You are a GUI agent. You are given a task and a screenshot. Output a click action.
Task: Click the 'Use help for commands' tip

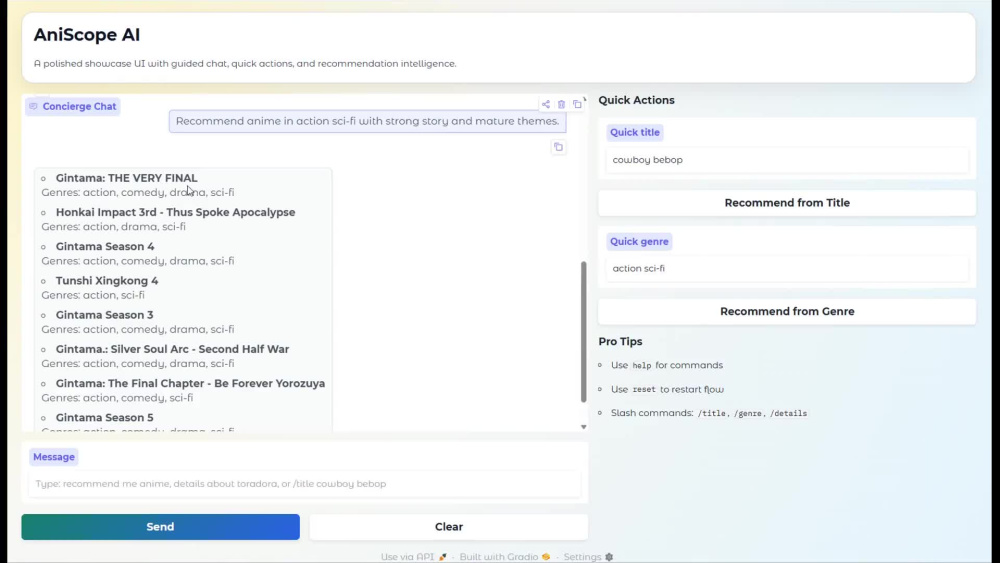666,365
